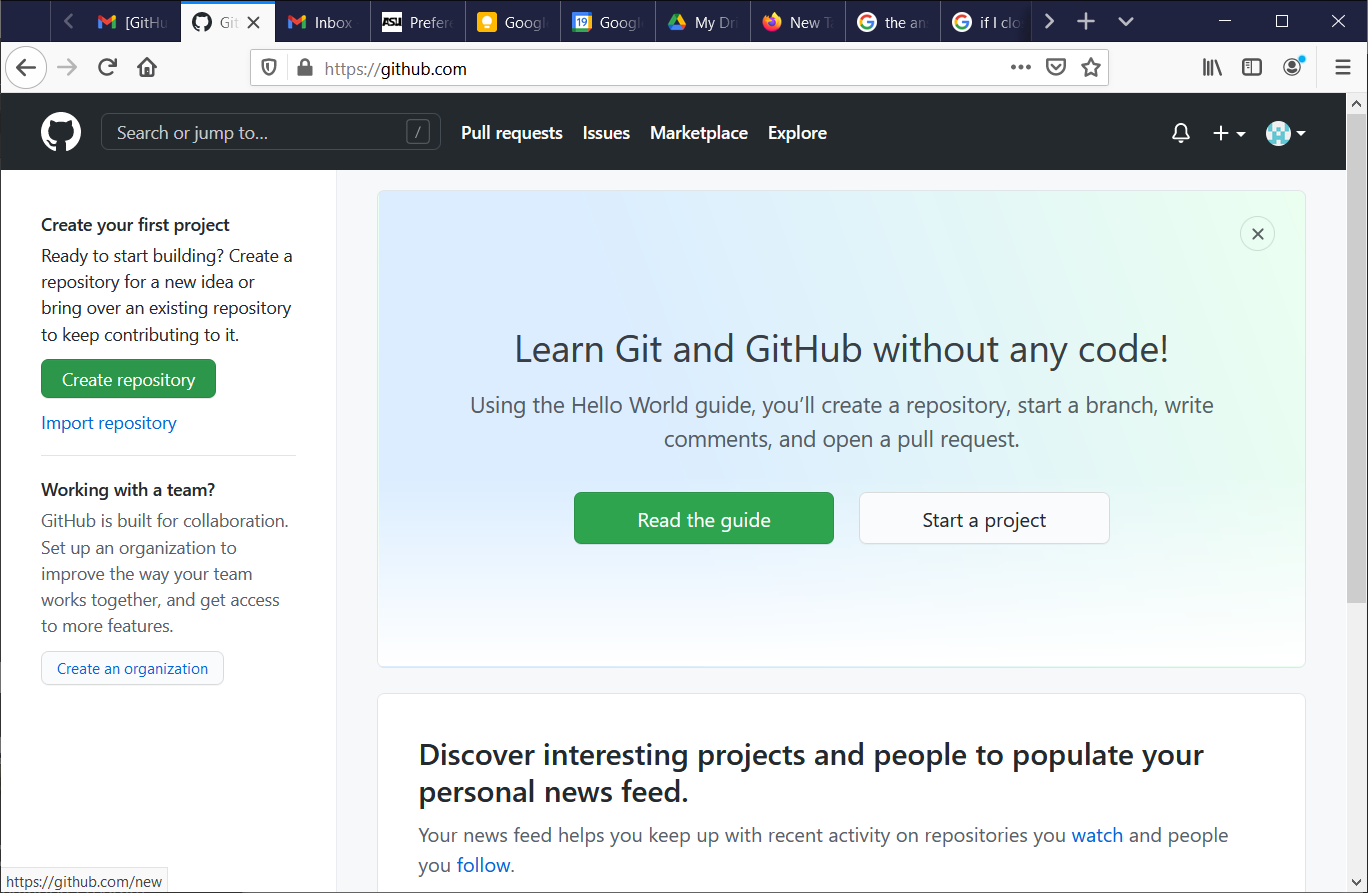1368x893 pixels.
Task: Follow the Import repository link
Action: [109, 423]
